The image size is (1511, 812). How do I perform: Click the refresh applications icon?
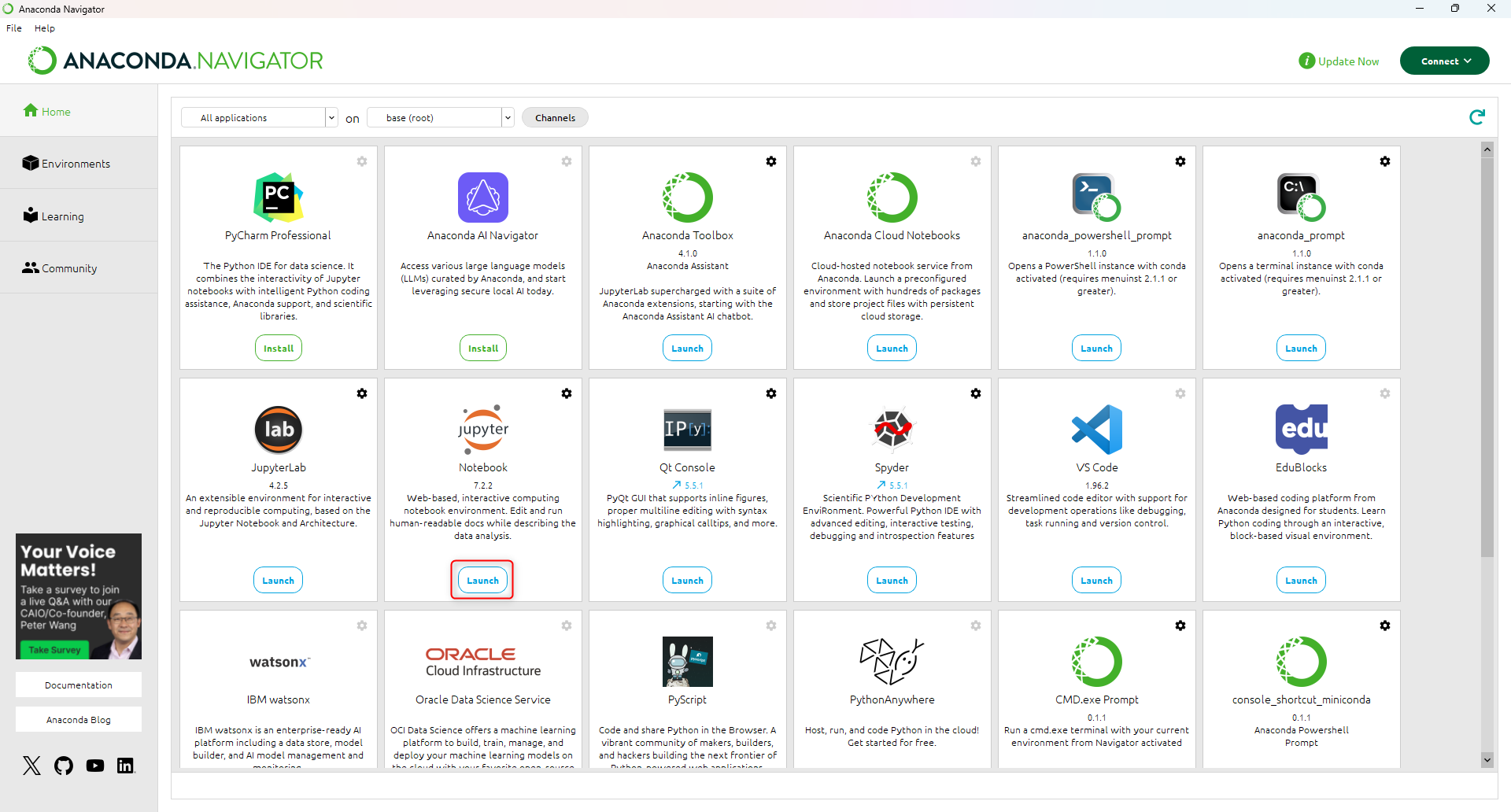pyautogui.click(x=1477, y=117)
